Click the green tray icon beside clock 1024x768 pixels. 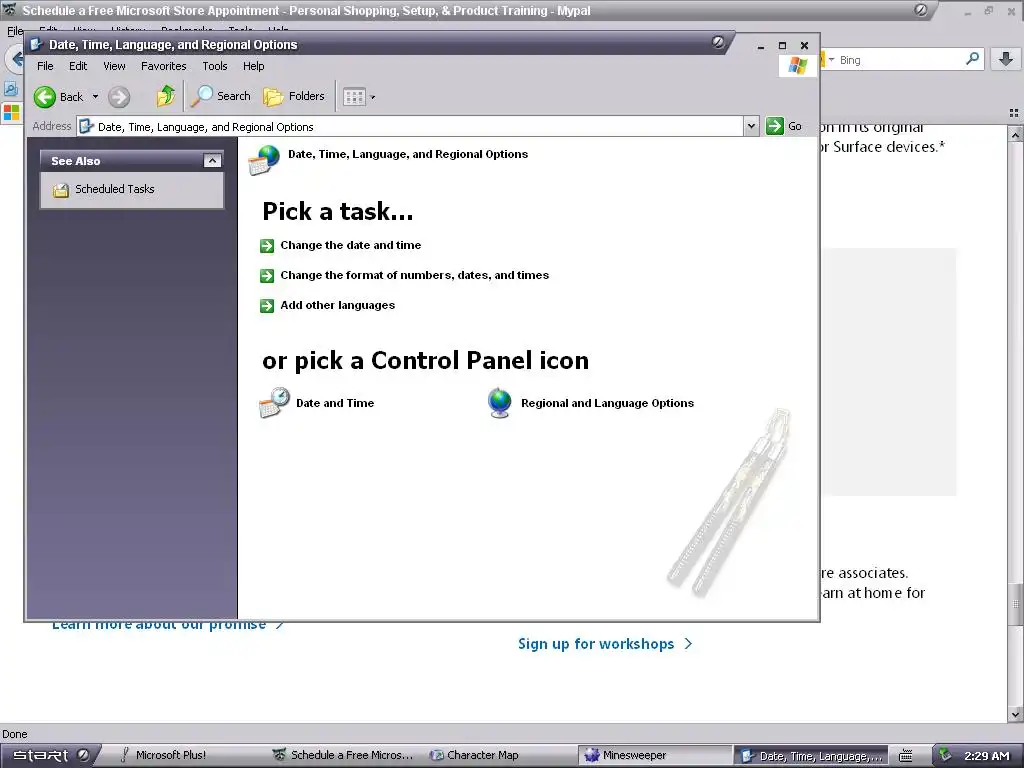944,755
